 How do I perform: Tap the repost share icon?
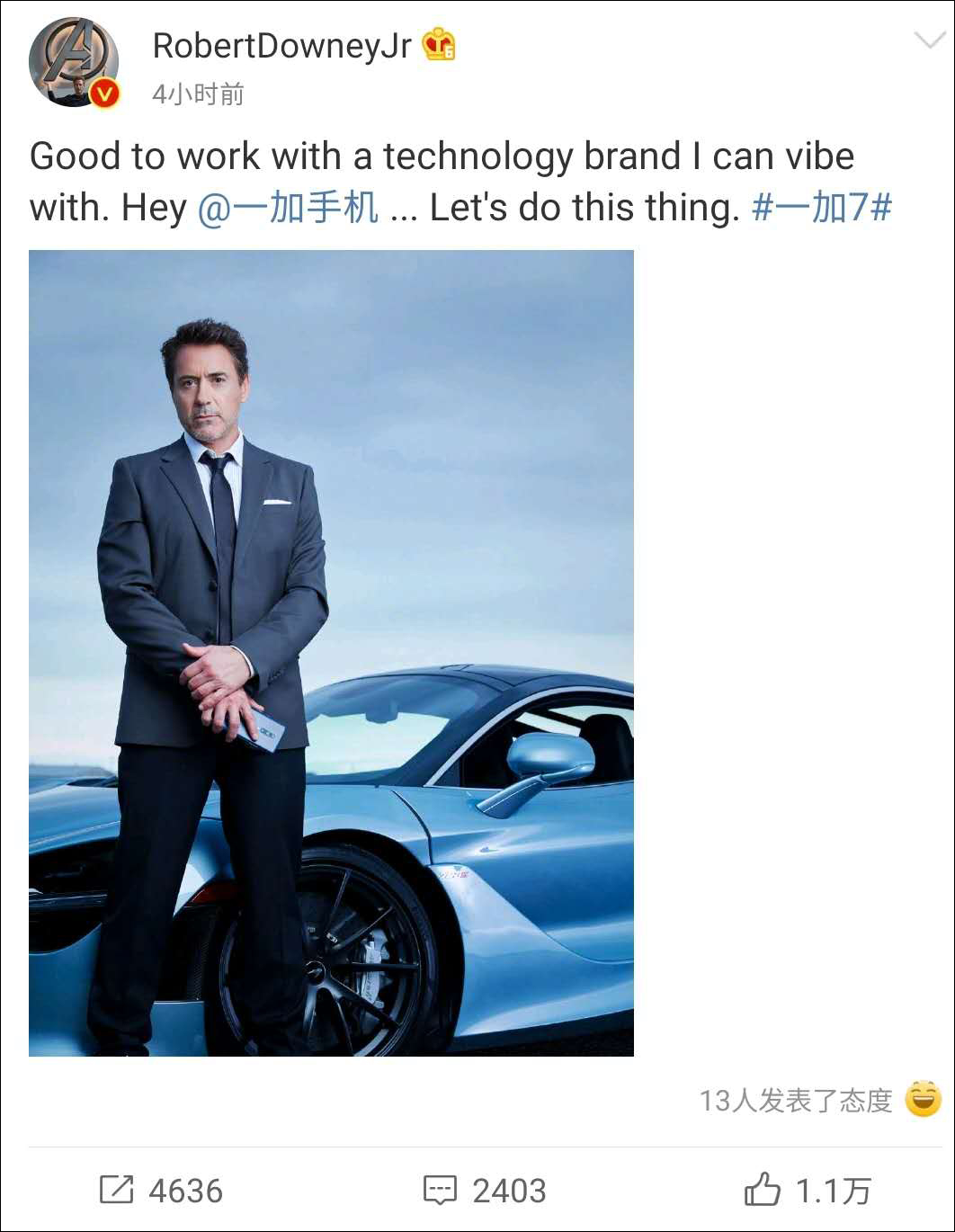(x=116, y=1190)
